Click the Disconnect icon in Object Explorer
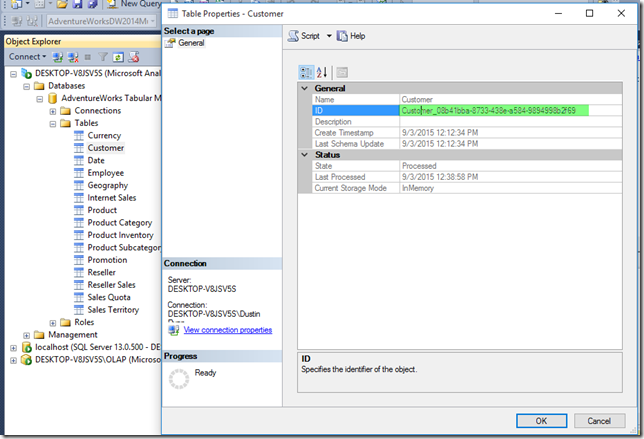 tap(73, 57)
